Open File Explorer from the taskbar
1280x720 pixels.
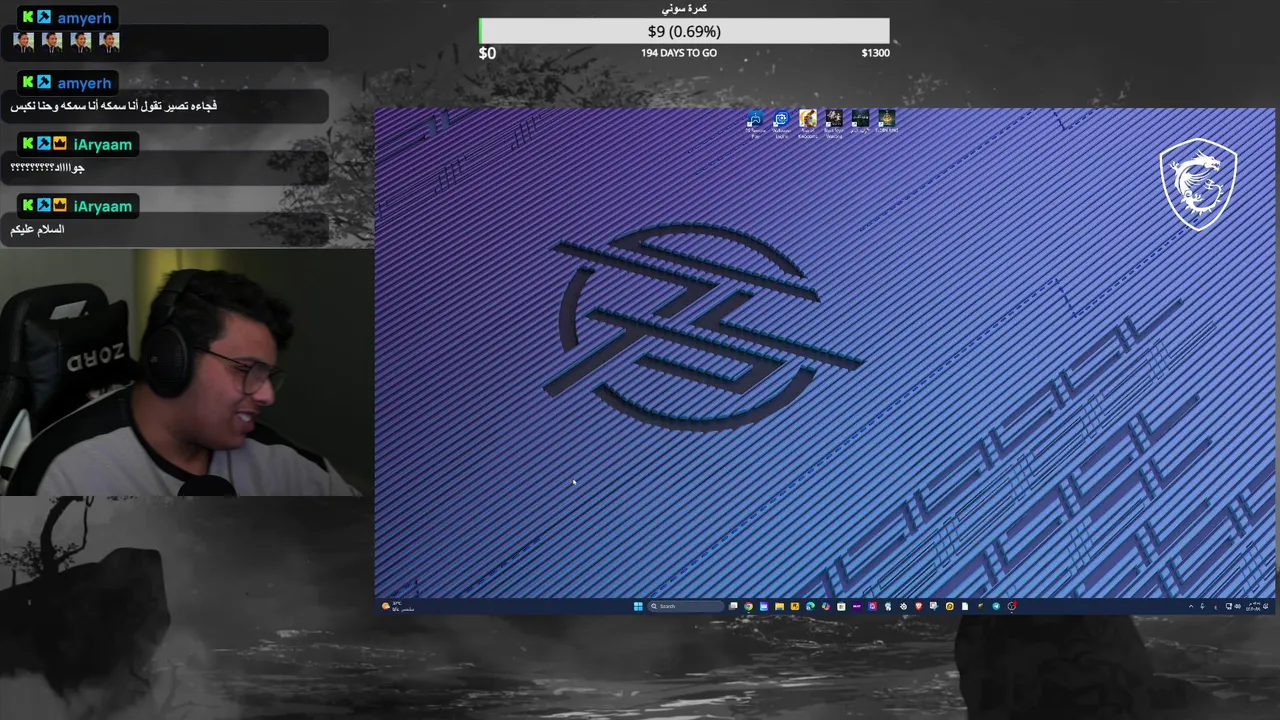click(x=779, y=606)
